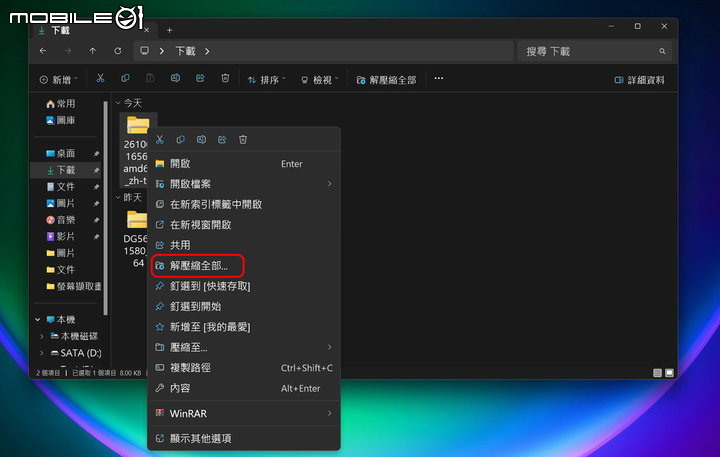This screenshot has width=720, height=457.
Task: Switch to large icons view in status bar
Action: (669, 373)
